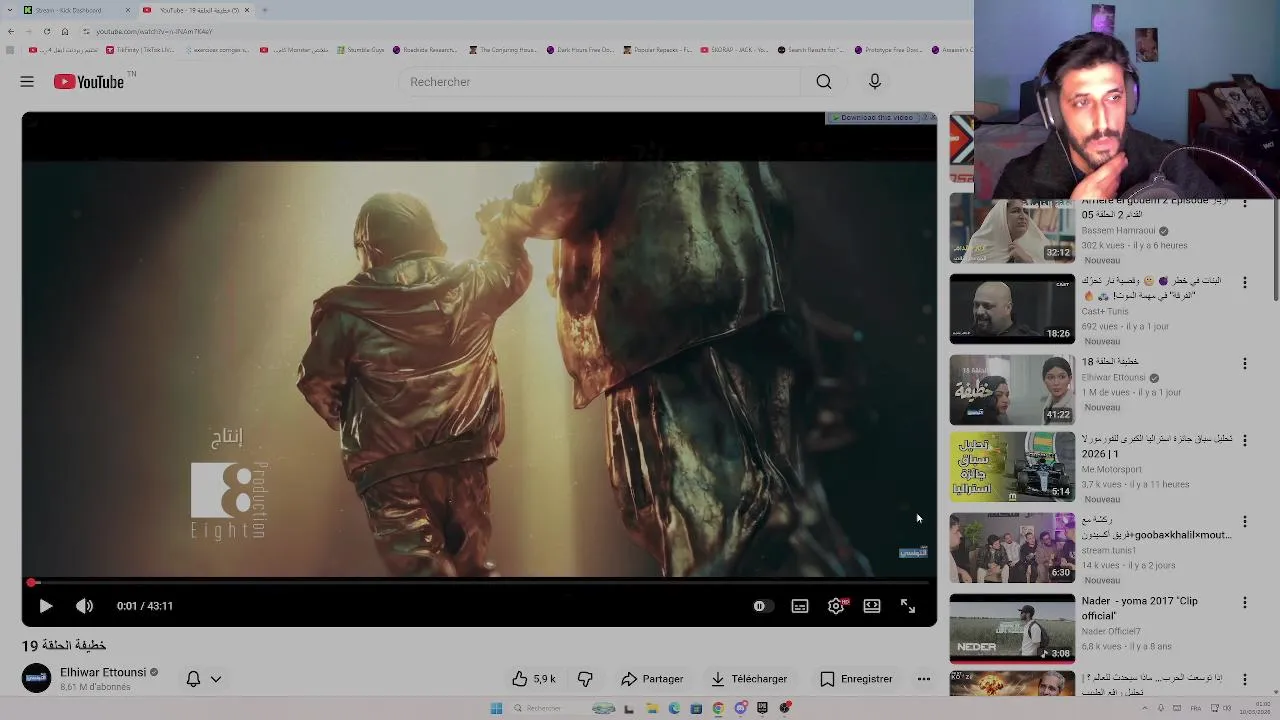Viewport: 1280px width, 720px height.
Task: Open the 5:14 Me.Motorsport thumbnail
Action: 1012,467
